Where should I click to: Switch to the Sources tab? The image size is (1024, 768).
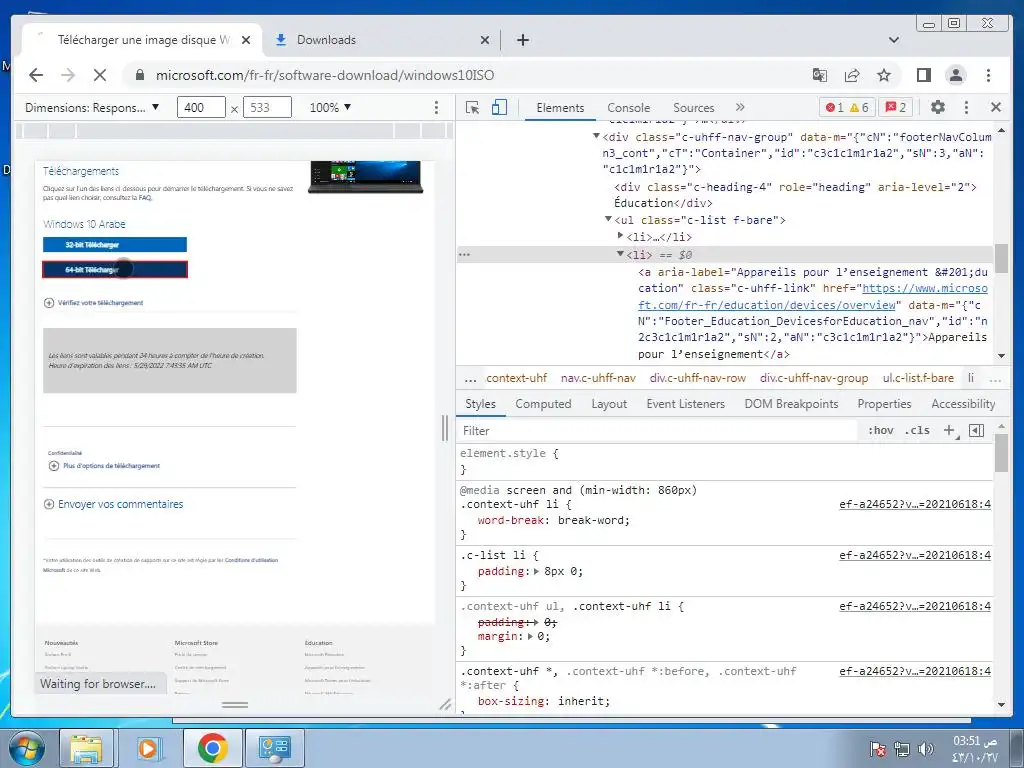point(694,108)
